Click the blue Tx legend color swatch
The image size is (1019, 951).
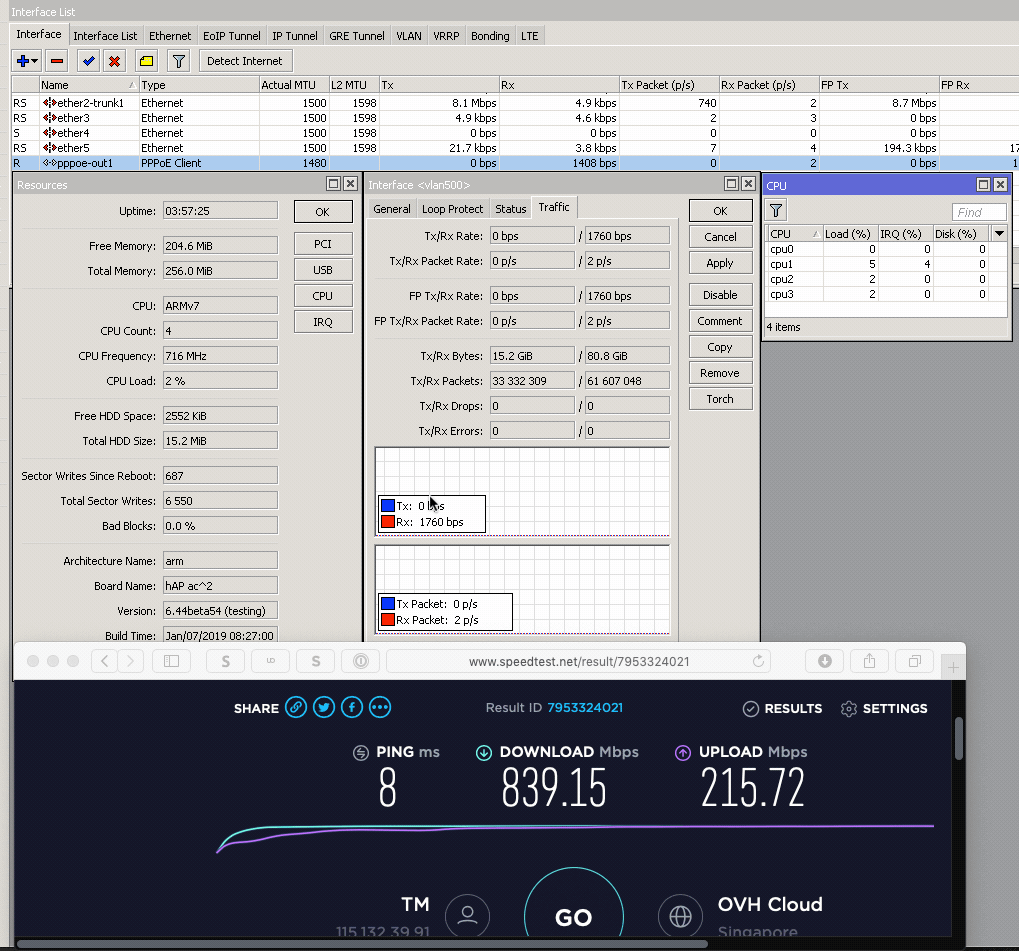[387, 506]
